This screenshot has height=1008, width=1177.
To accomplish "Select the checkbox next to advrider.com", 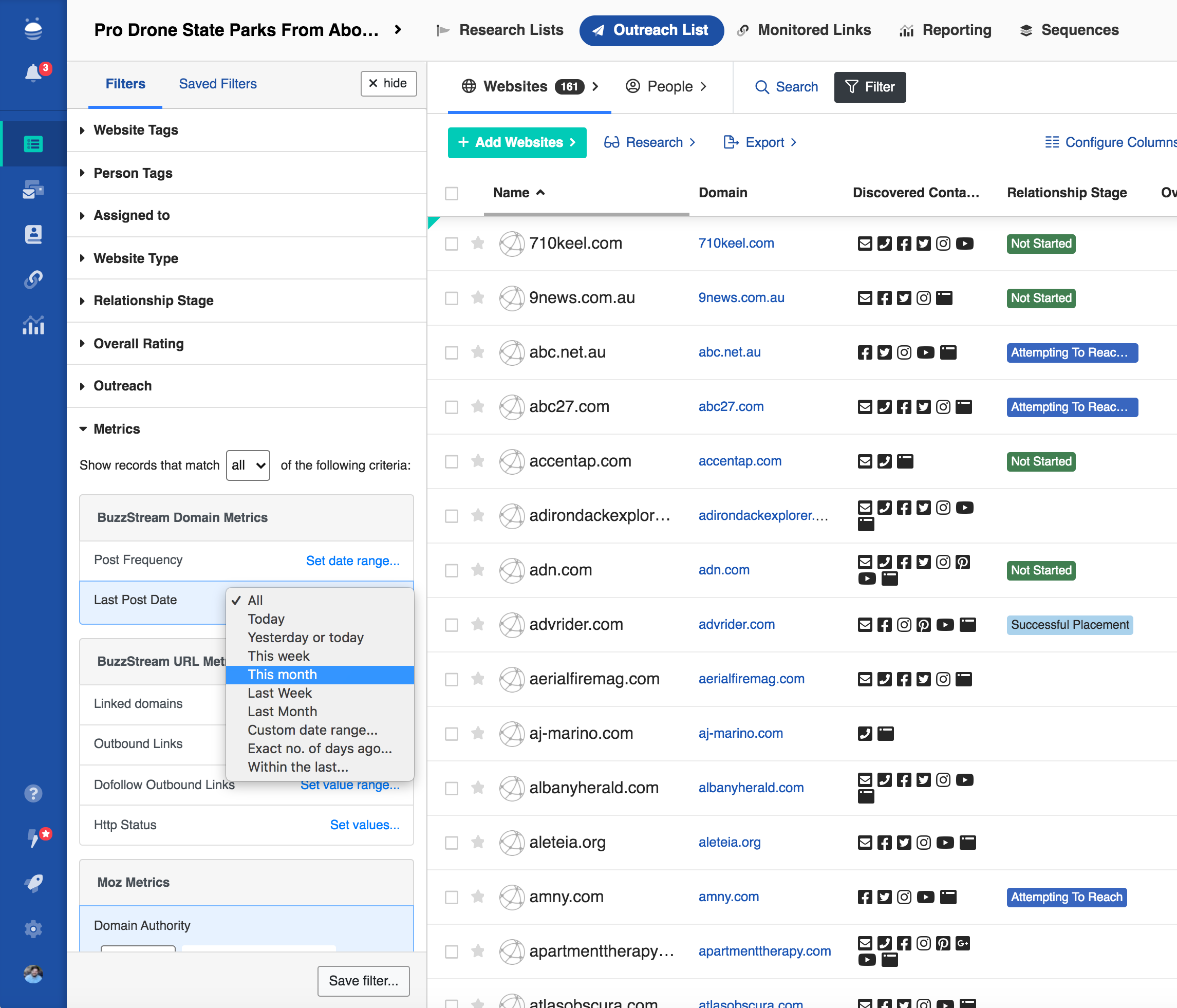I will click(x=452, y=624).
